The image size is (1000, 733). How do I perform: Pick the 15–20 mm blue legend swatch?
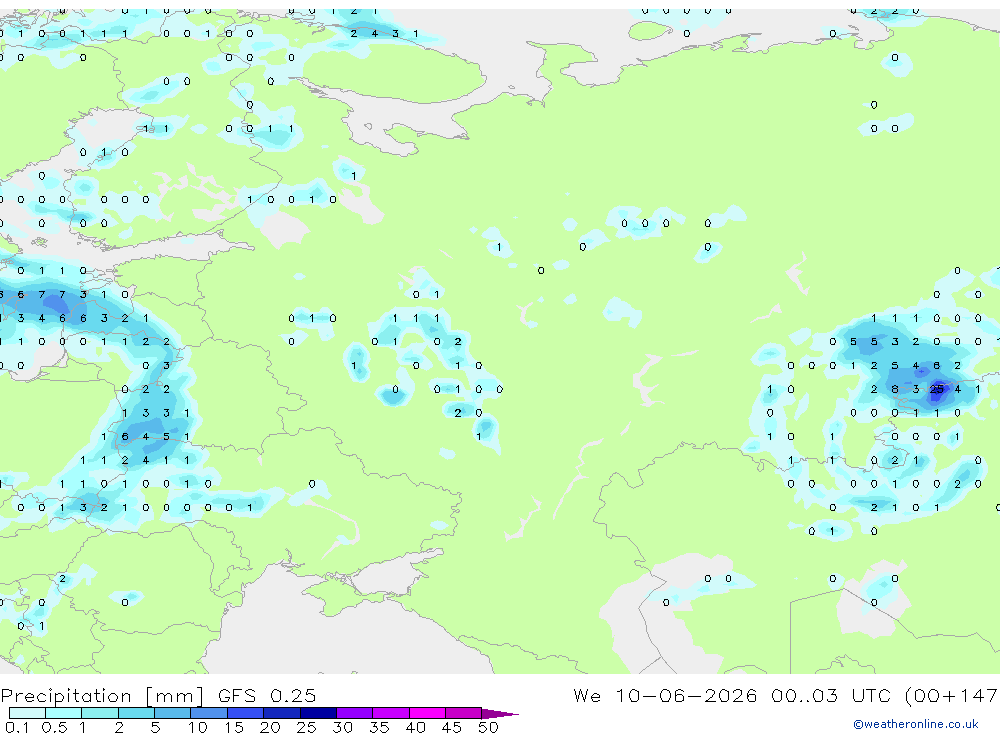coord(246,713)
